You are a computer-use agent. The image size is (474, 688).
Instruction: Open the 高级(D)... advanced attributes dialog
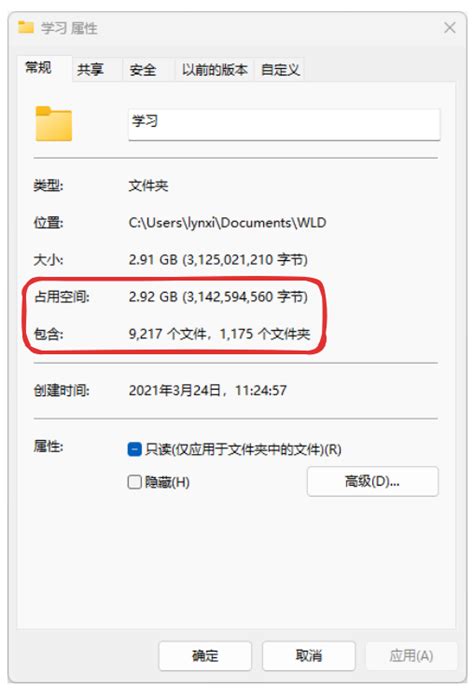point(373,482)
